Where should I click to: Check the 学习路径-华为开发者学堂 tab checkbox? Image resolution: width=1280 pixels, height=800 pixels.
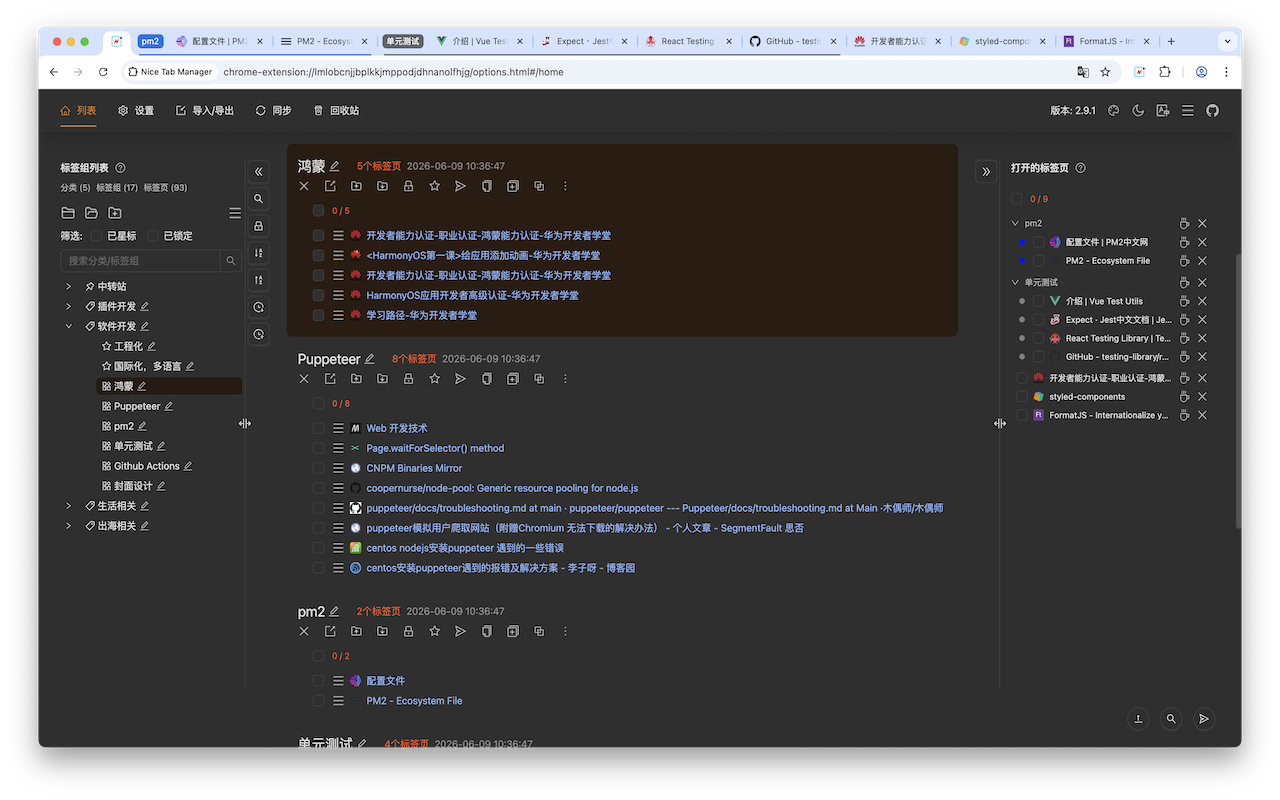318,315
